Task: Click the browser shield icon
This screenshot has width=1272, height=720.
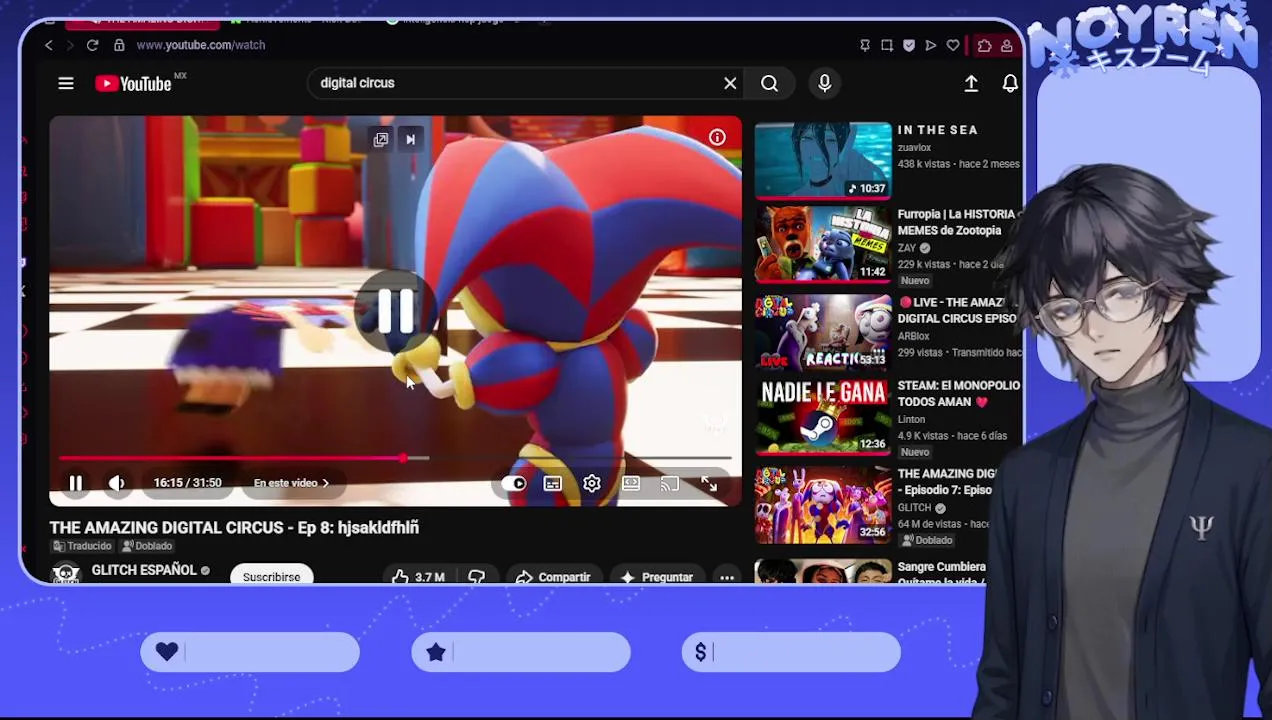Action: 908,45
